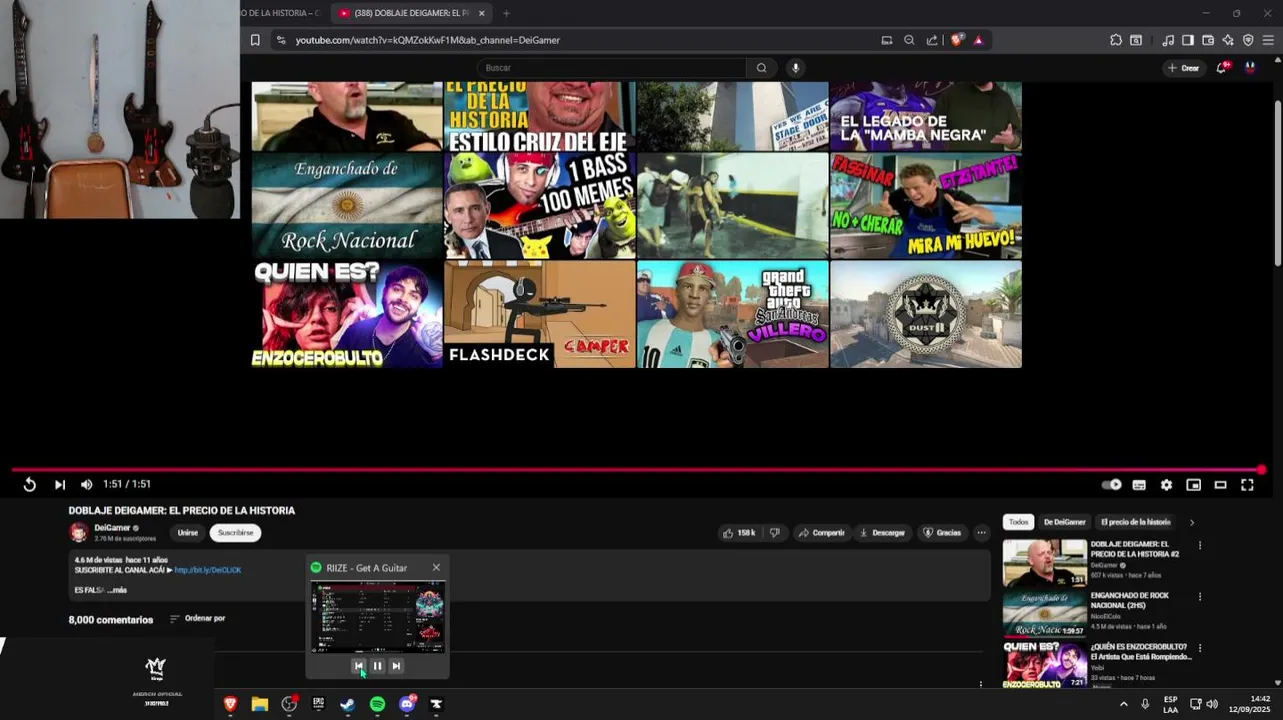
Task: Close the DOBLAJE DEIGAMER tab
Action: click(481, 13)
